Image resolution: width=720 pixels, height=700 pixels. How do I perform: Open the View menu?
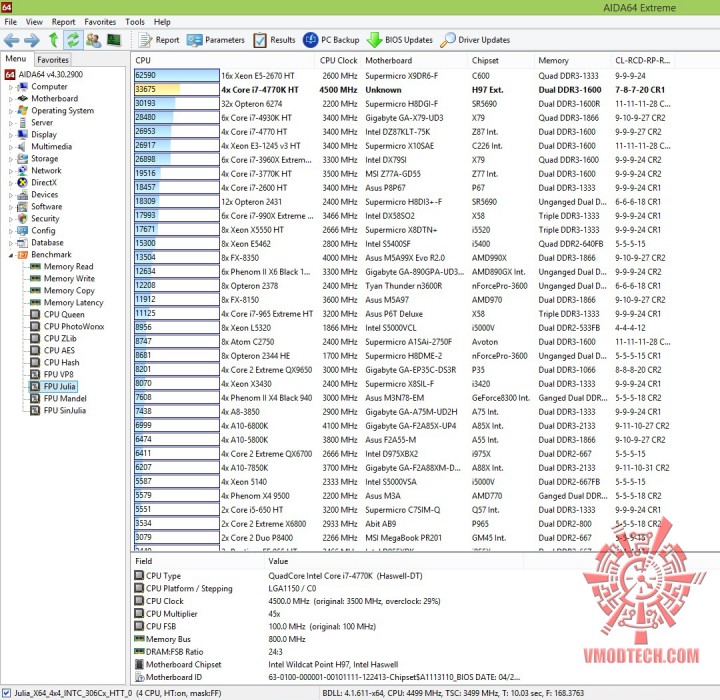click(x=34, y=22)
